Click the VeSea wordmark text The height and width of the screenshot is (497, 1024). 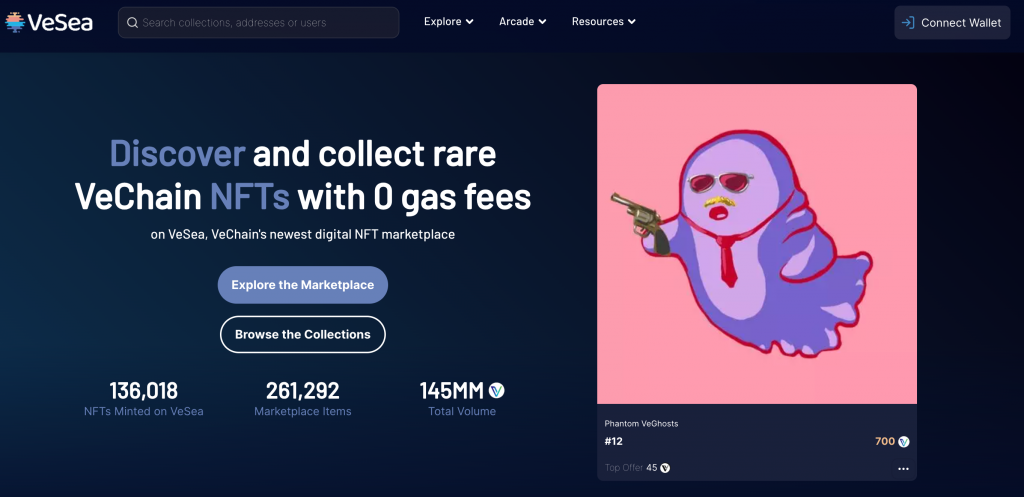point(60,23)
